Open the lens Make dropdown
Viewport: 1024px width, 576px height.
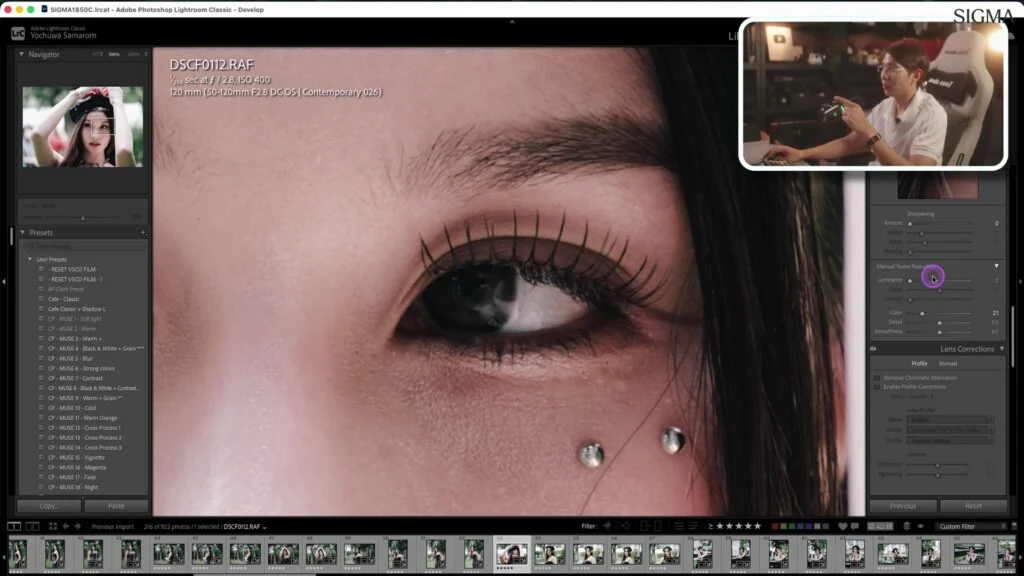click(950, 419)
